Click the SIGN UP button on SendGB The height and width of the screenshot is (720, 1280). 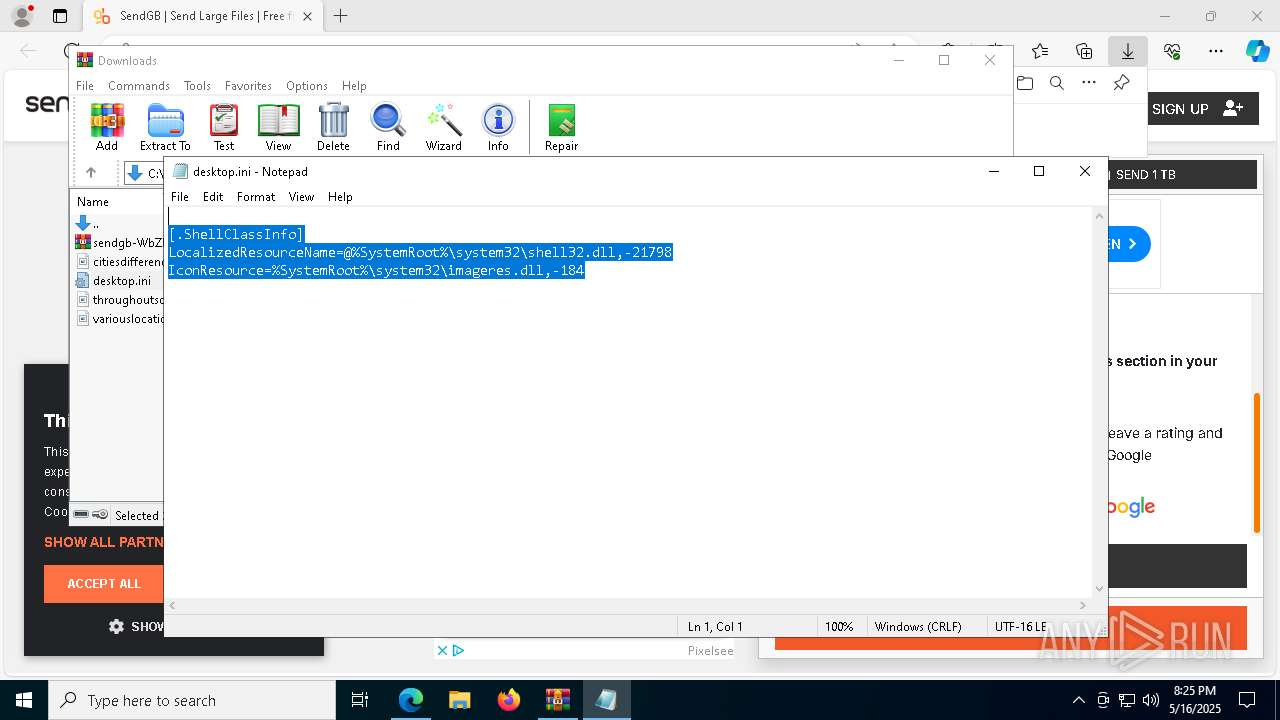point(1198,109)
